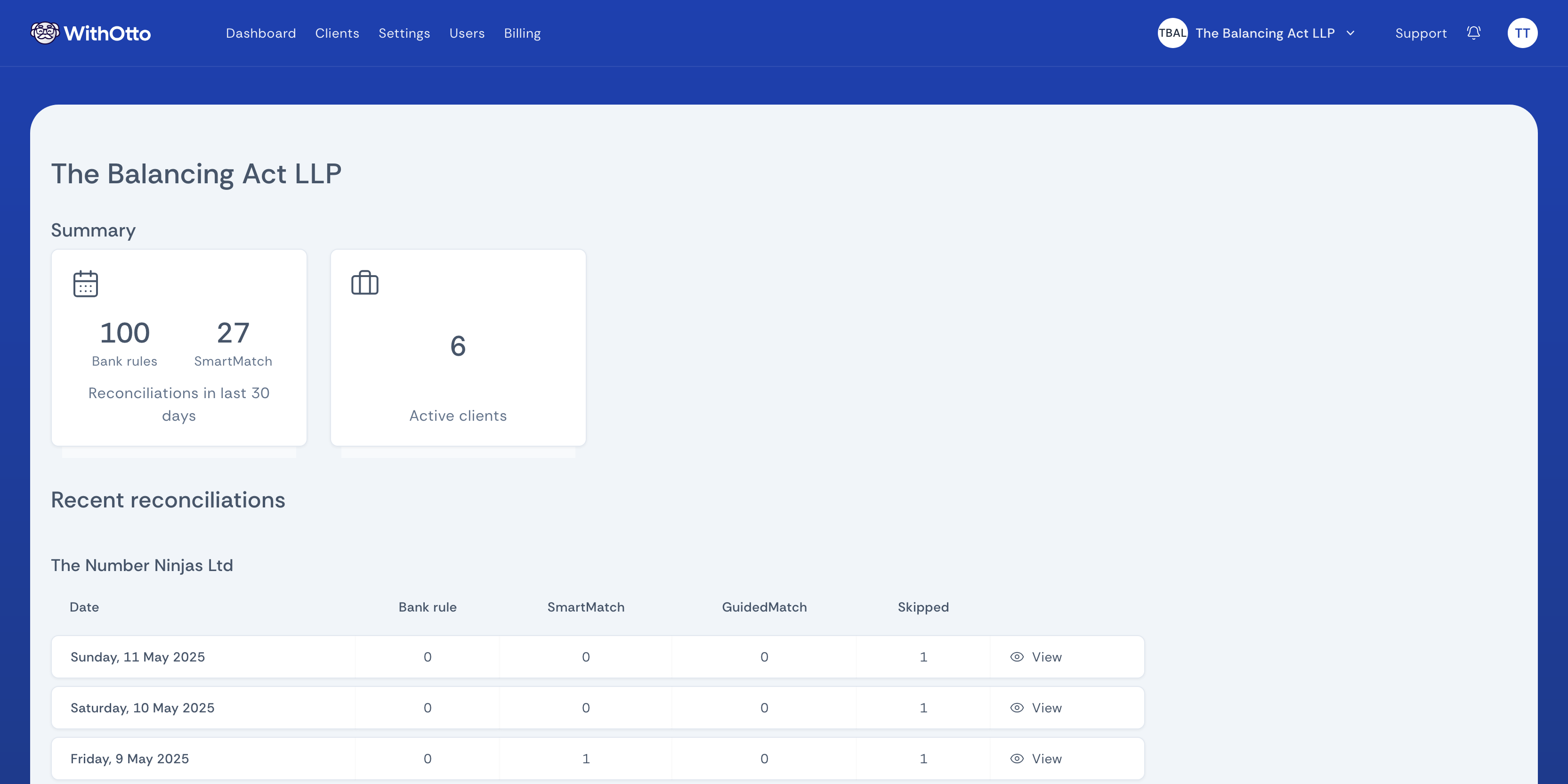Click the Skipped column header
Image resolution: width=1568 pixels, height=784 pixels.
[x=923, y=607]
